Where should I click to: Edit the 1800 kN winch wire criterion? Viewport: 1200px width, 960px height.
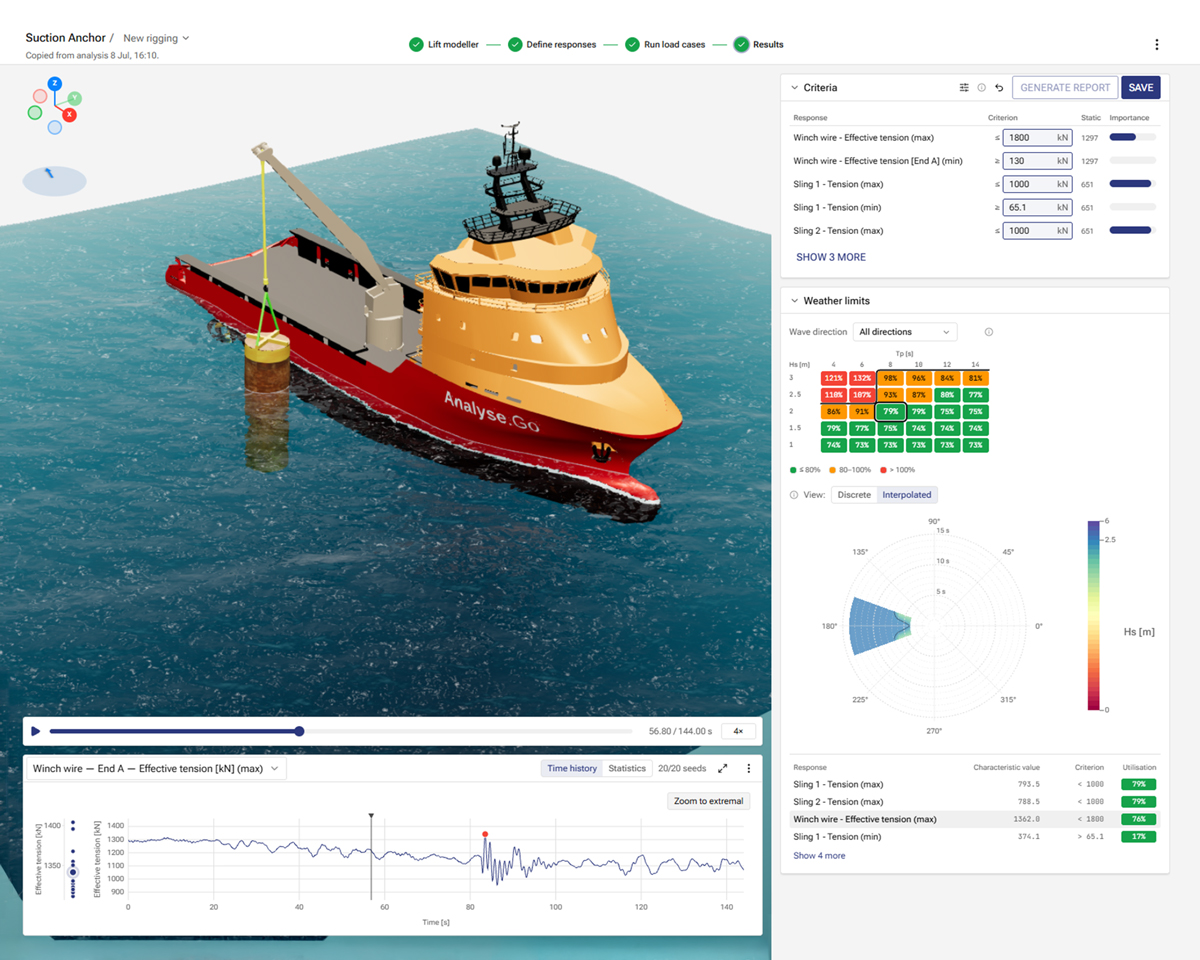pos(1037,137)
